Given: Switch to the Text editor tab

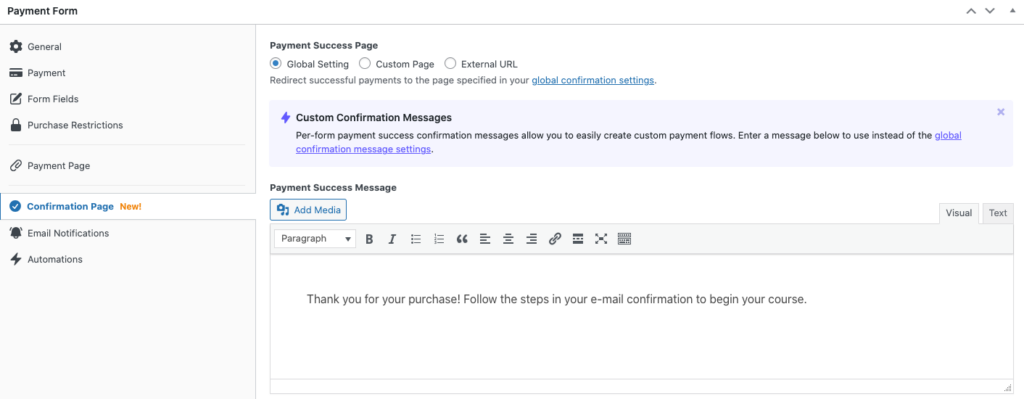Looking at the screenshot, I should pos(997,213).
